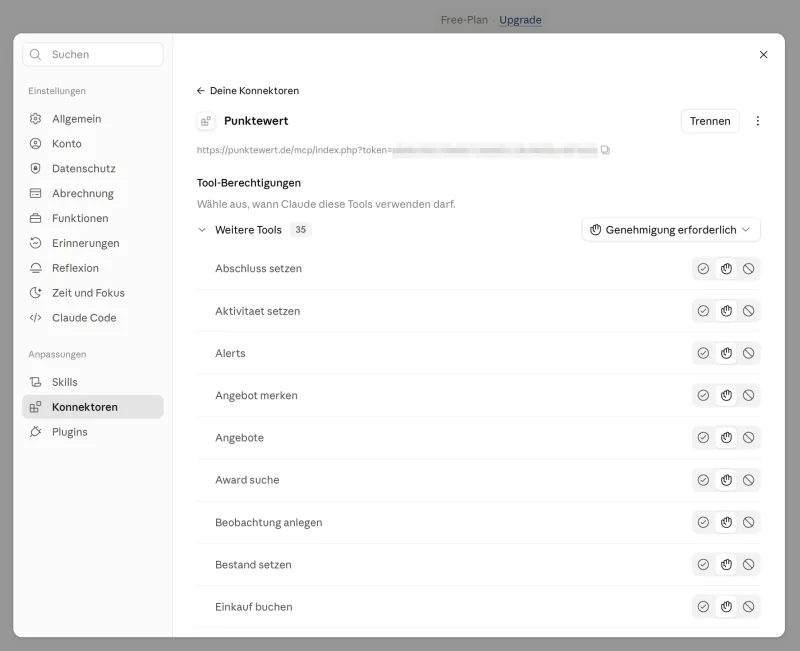Always allow Beobachtung anlegen
Viewport: 800px width, 651px height.
703,522
